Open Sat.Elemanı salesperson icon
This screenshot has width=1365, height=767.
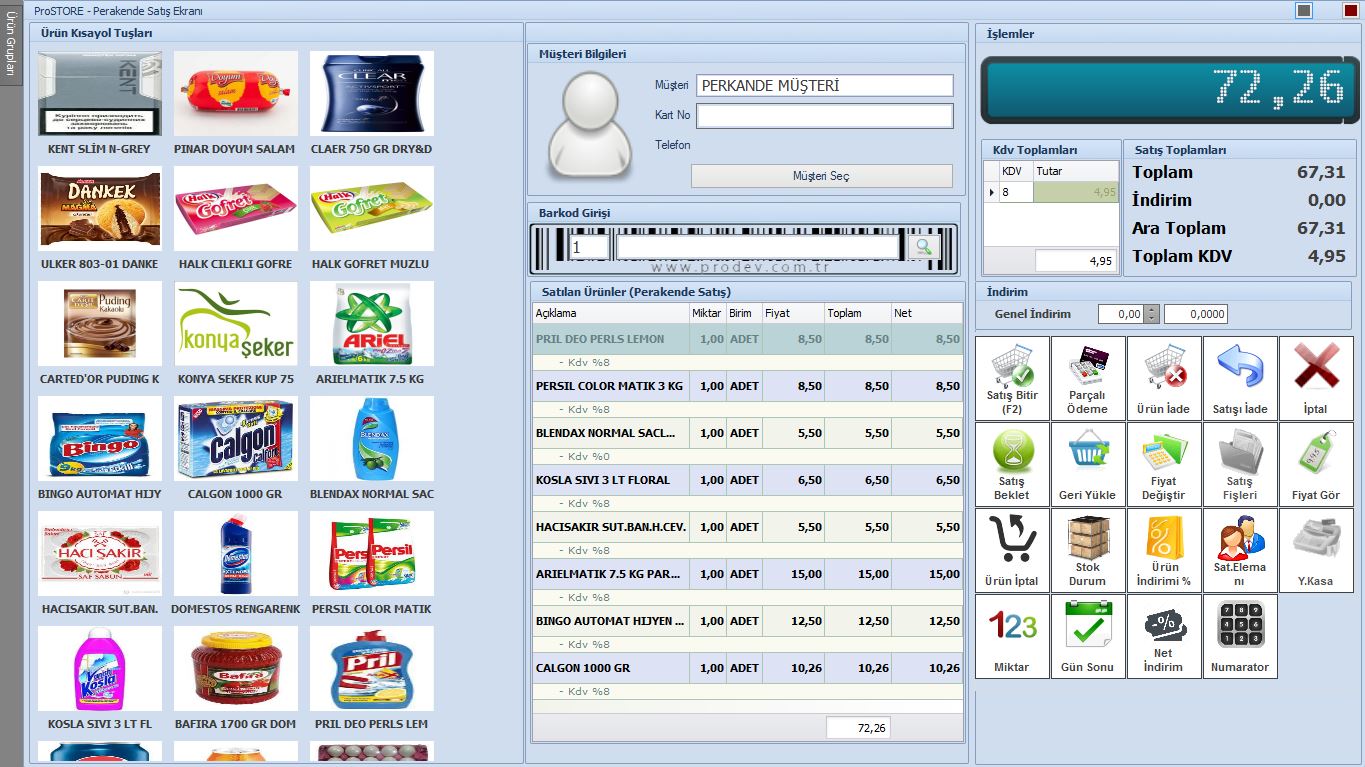[1240, 550]
